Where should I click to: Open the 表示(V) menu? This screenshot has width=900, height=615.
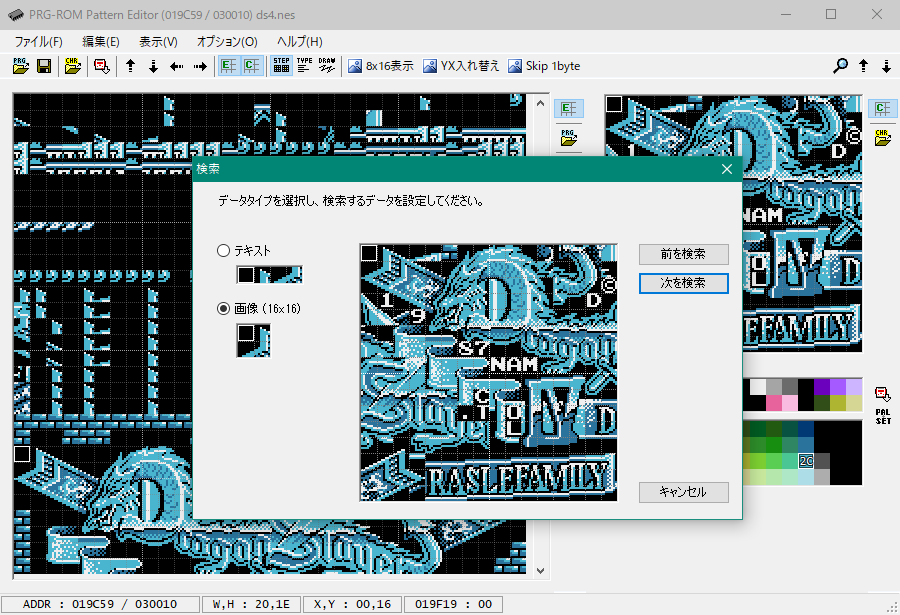coord(158,41)
